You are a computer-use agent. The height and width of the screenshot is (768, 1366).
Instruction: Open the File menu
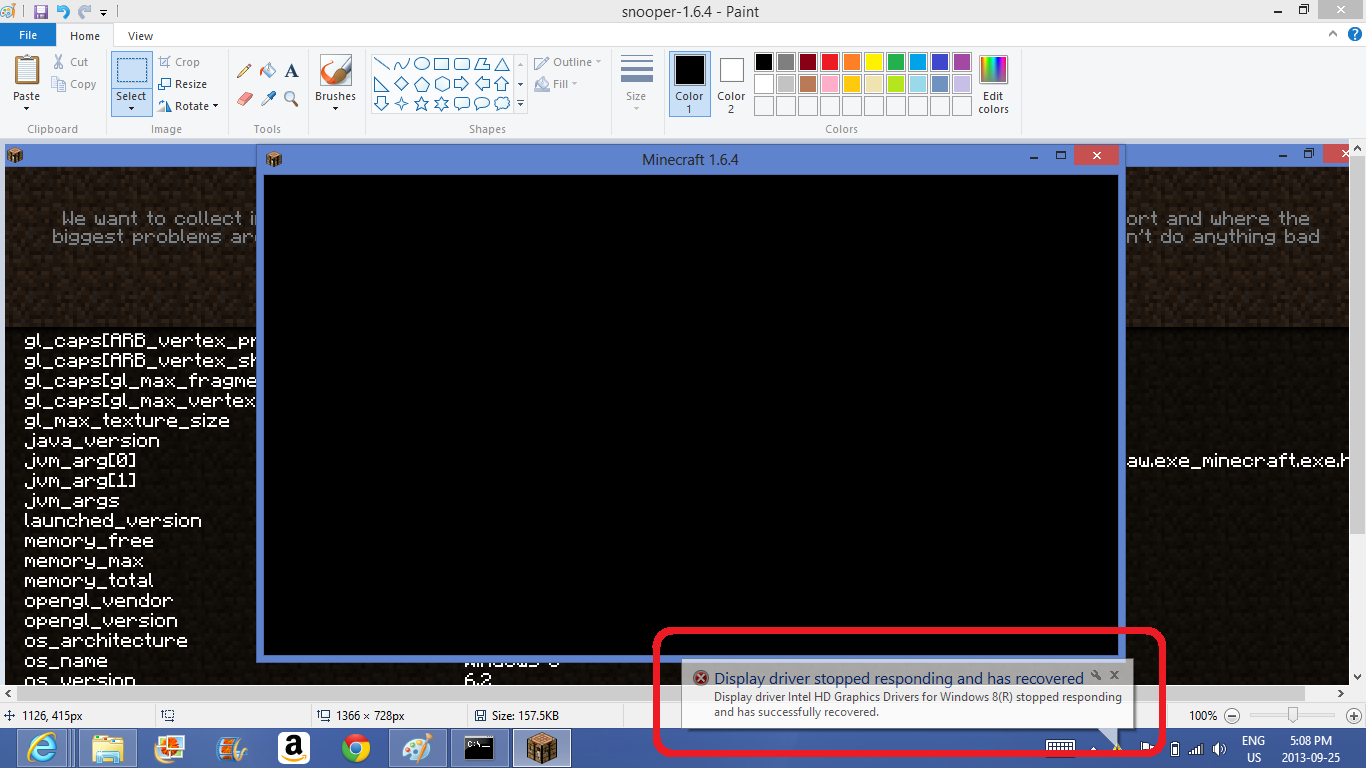click(28, 35)
